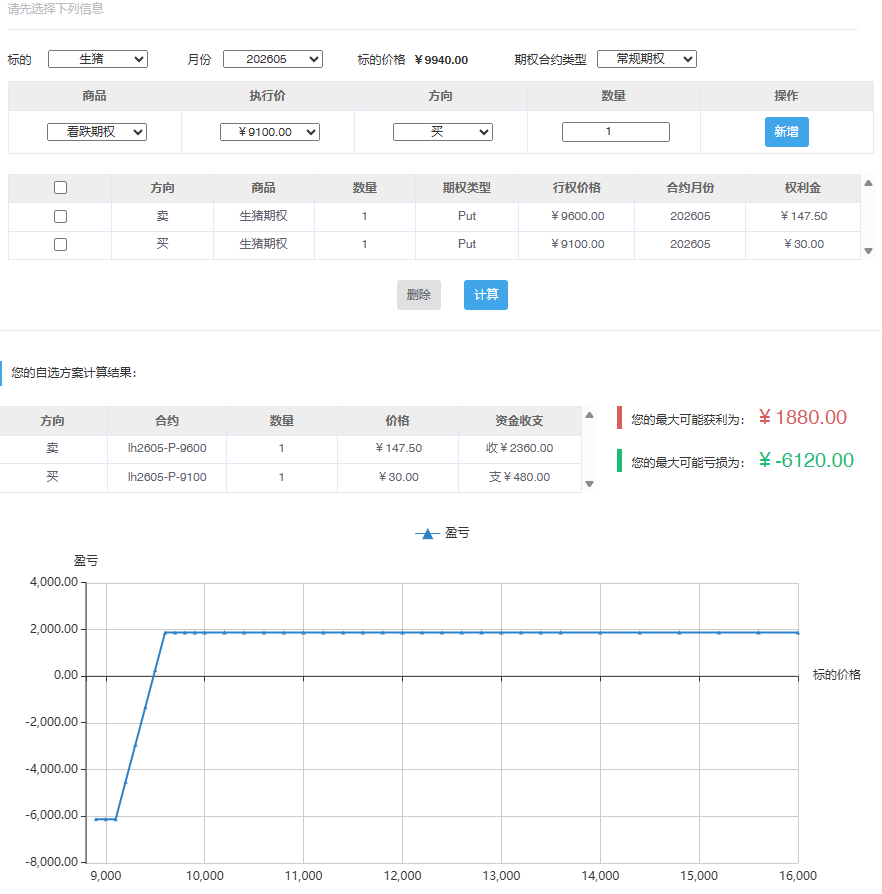This screenshot has height=894, width=882.
Task: Click the lh2605-P-9600 contract cell
Action: pos(167,448)
